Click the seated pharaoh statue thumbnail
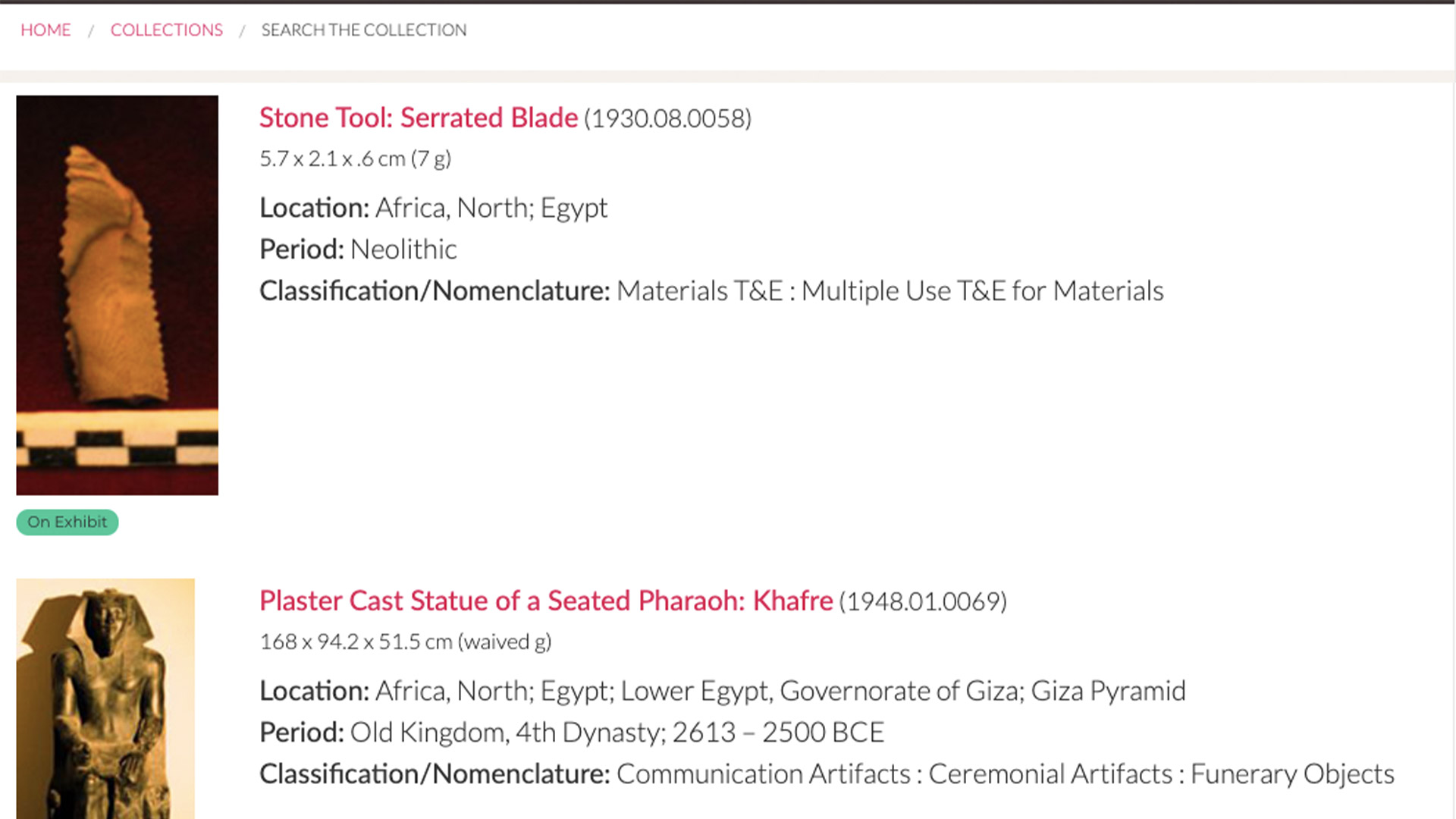This screenshot has width=1456, height=819. pyautogui.click(x=105, y=698)
